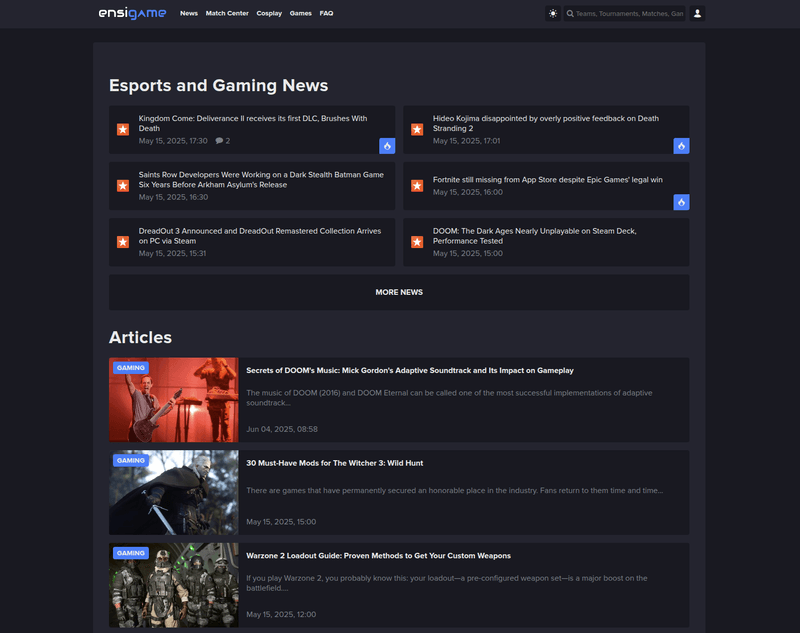Screen dimensions: 800x633
Task: Click the flame icon on Fortnite news
Action: tap(681, 202)
